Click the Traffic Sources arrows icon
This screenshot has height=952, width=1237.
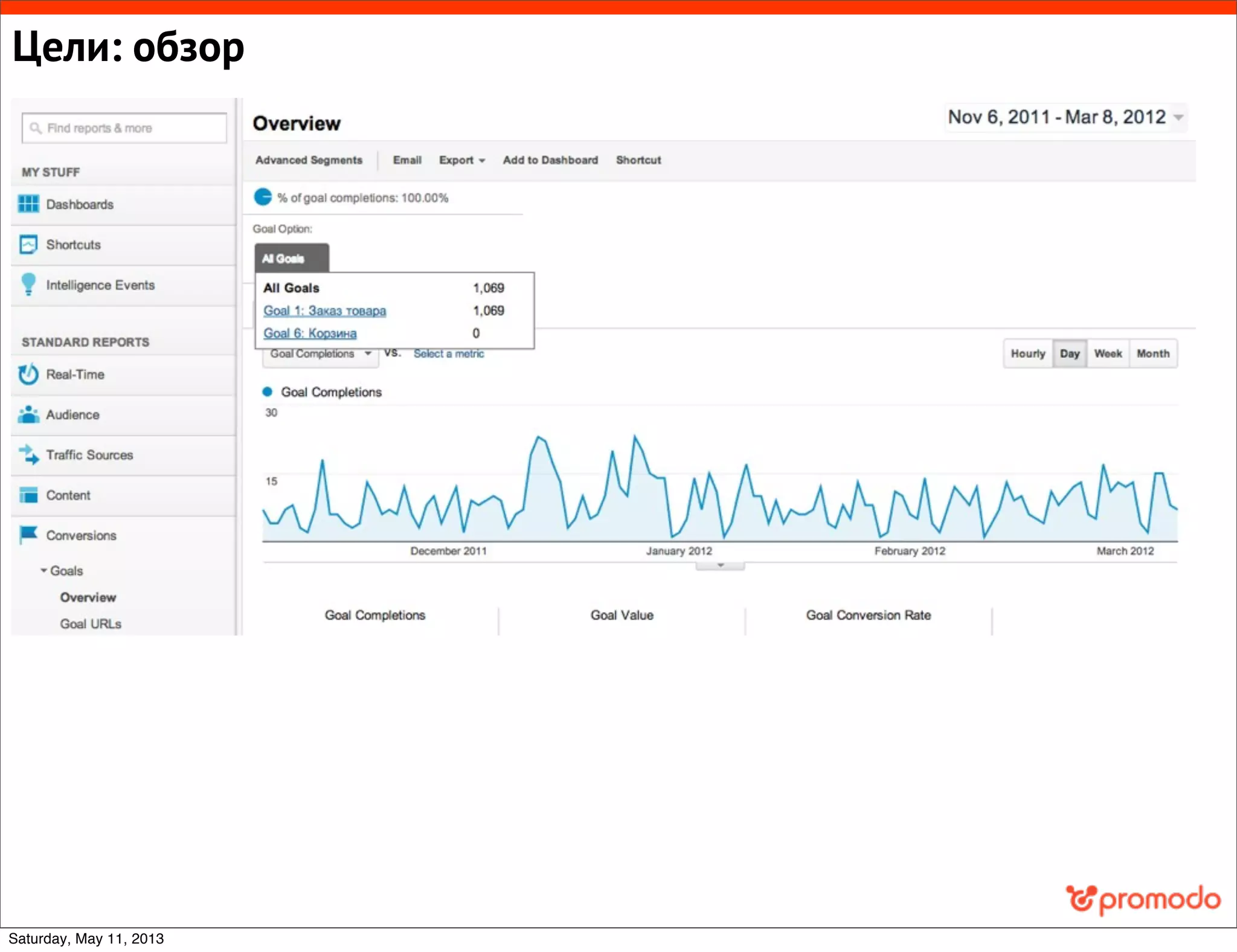pos(28,454)
